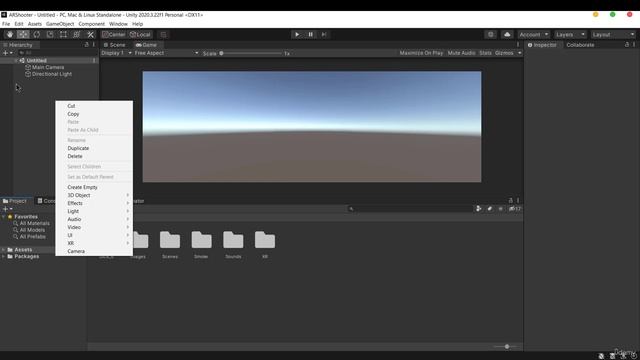Select Main Camera in Hierarchy

pos(48,67)
